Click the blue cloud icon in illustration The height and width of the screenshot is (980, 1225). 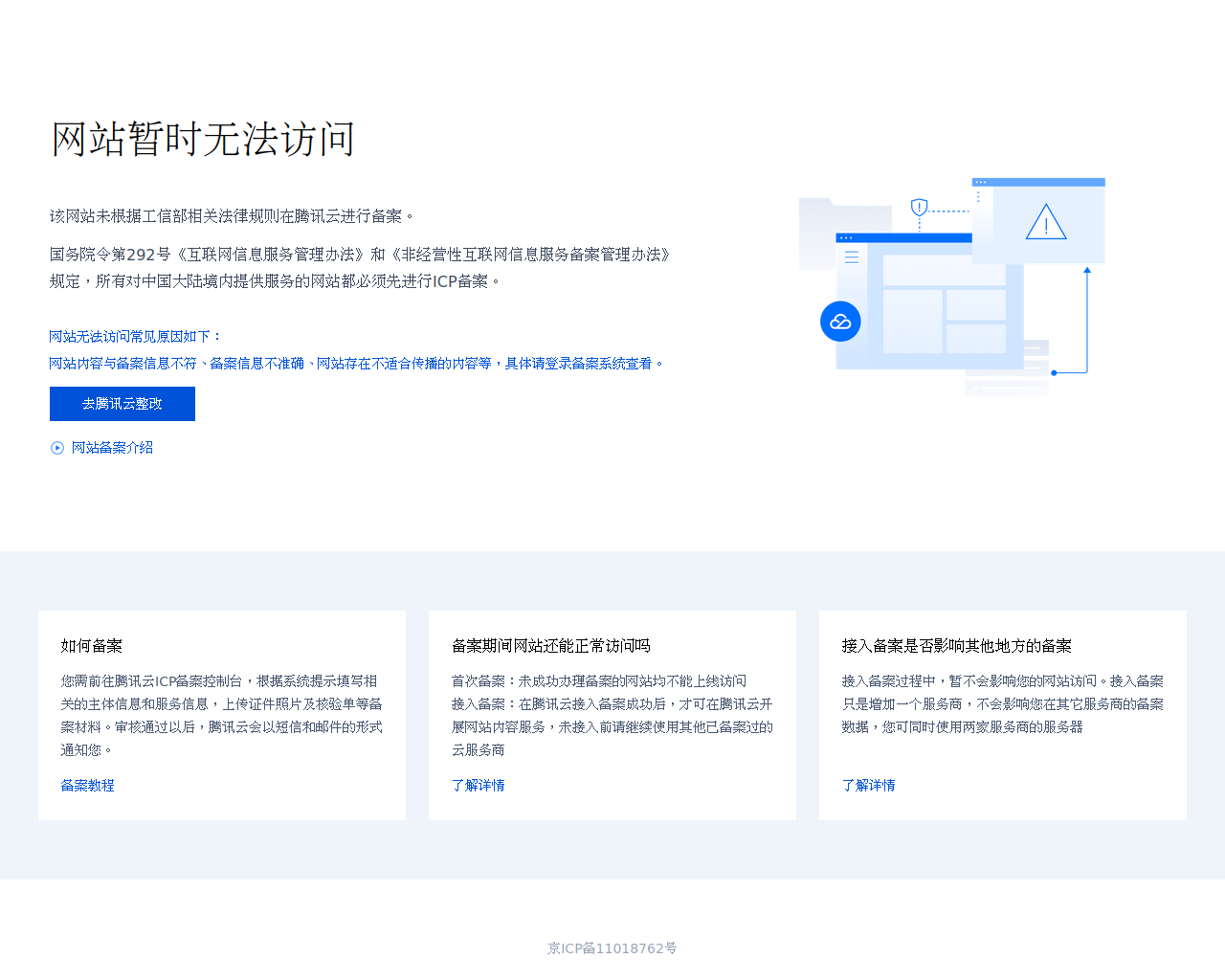[840, 322]
